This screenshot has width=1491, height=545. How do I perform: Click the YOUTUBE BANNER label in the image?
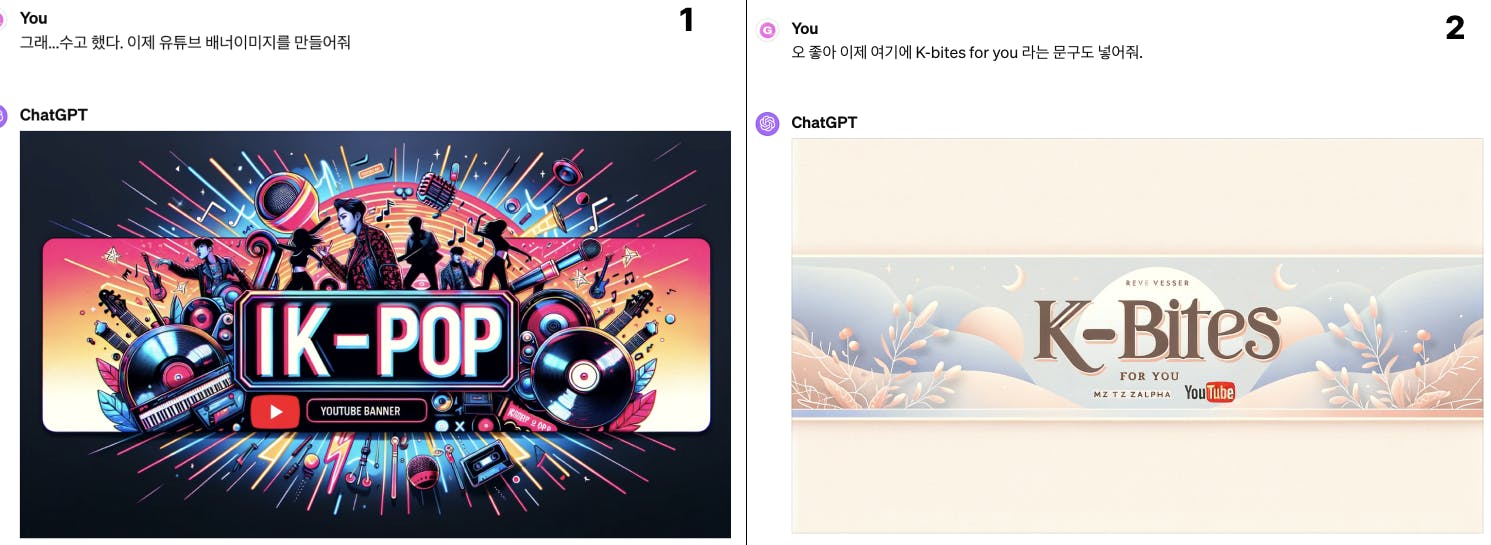[x=360, y=411]
